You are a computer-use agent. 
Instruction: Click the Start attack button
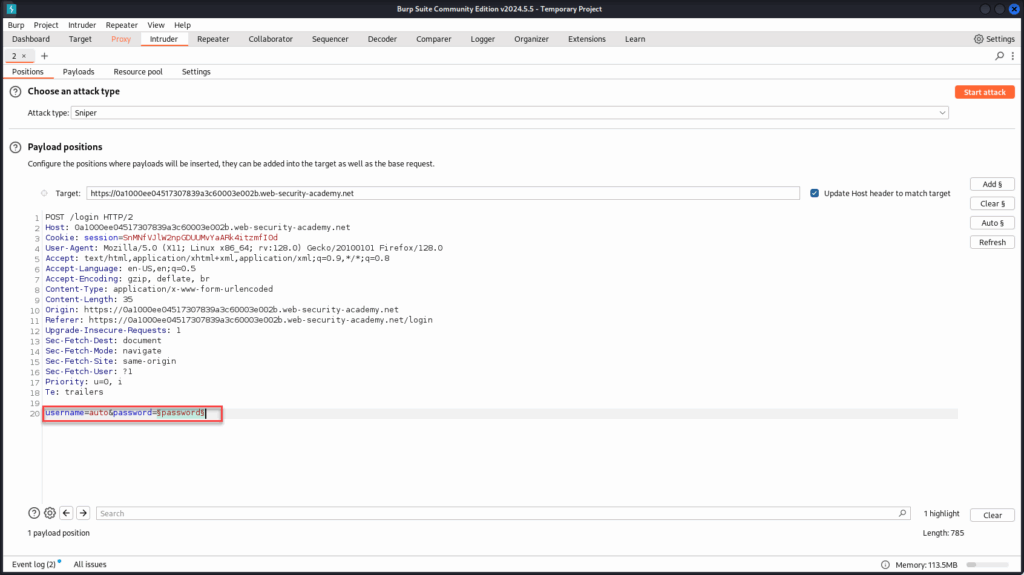click(984, 92)
